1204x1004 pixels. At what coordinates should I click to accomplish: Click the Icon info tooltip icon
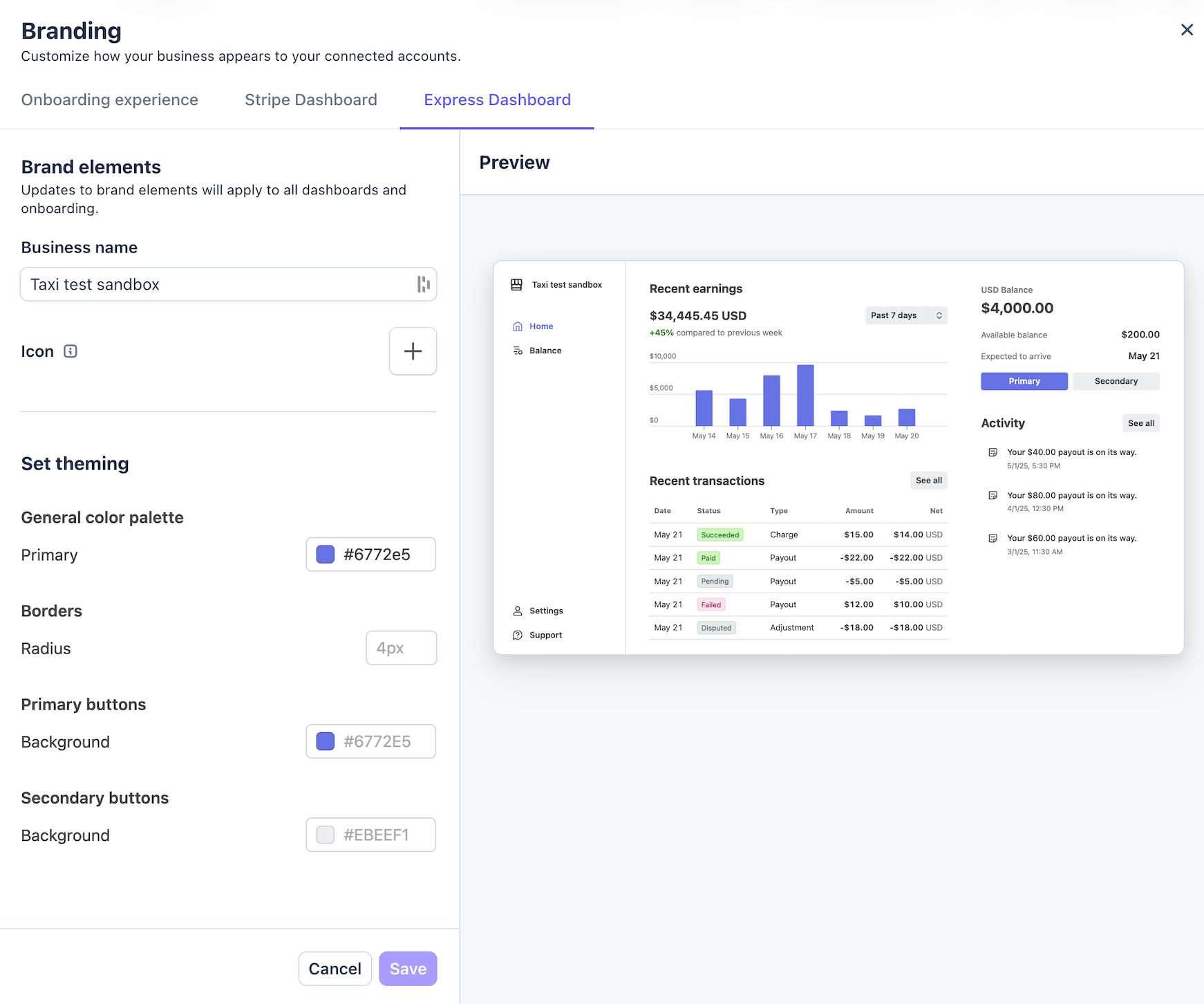pos(70,351)
